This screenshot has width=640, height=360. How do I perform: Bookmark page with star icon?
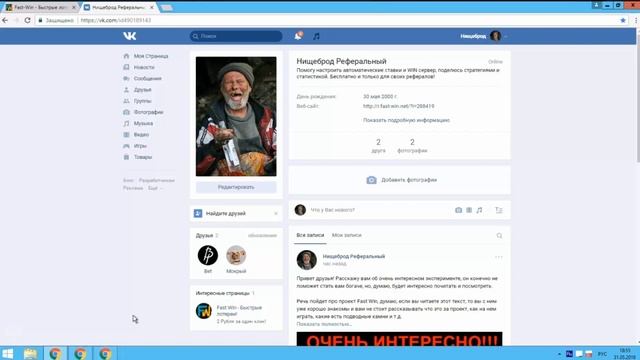623,20
